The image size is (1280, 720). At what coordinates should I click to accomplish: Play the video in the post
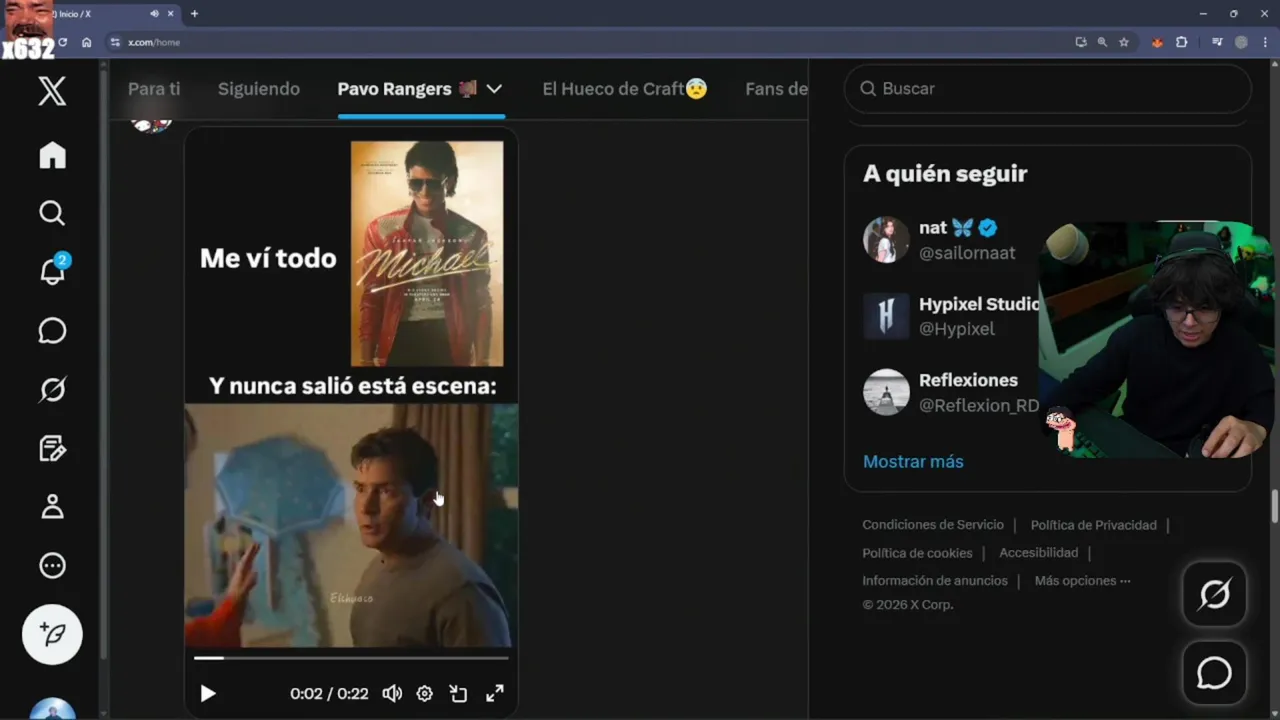pos(207,693)
